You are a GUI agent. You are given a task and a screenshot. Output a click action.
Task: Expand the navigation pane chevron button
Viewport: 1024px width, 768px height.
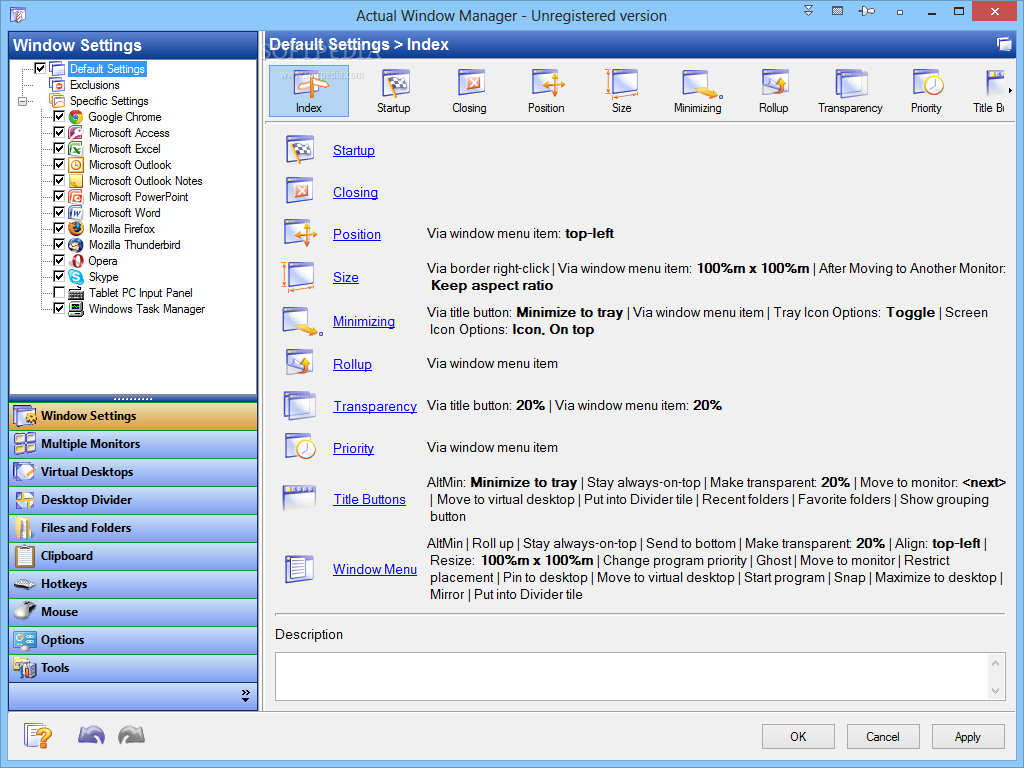point(246,696)
